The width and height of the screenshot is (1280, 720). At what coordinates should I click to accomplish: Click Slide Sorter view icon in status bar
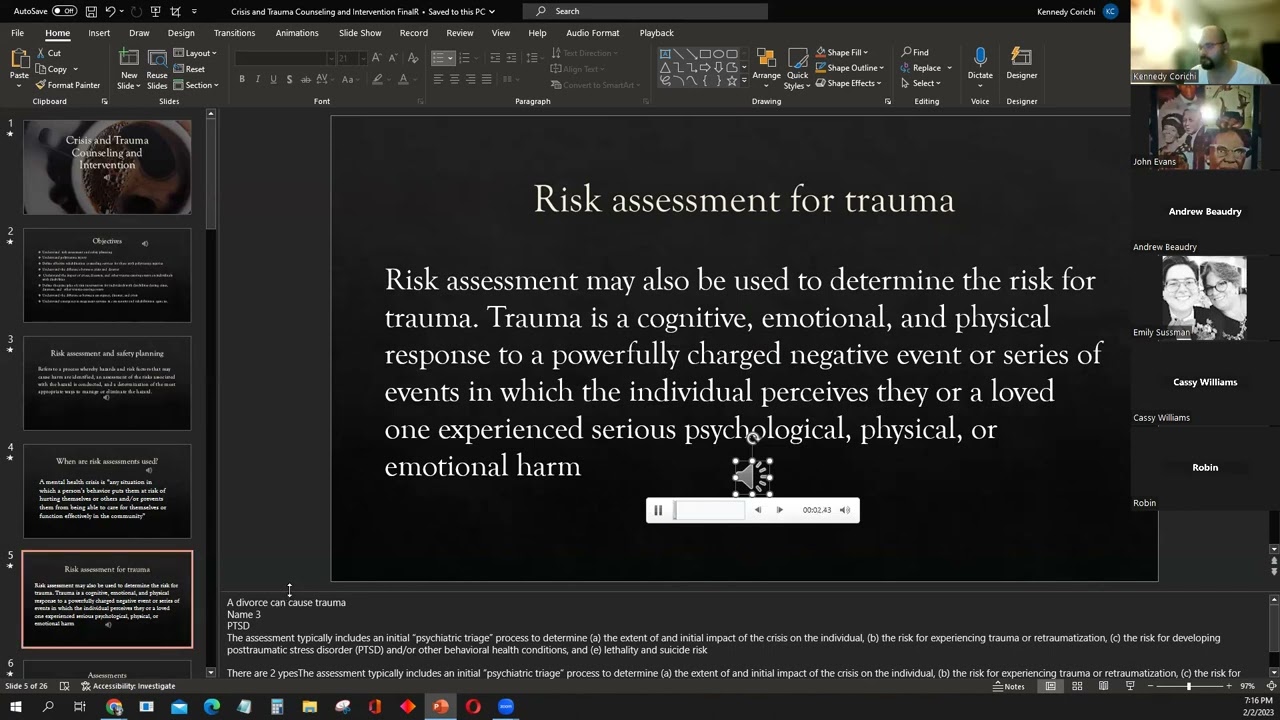pyautogui.click(x=1077, y=686)
